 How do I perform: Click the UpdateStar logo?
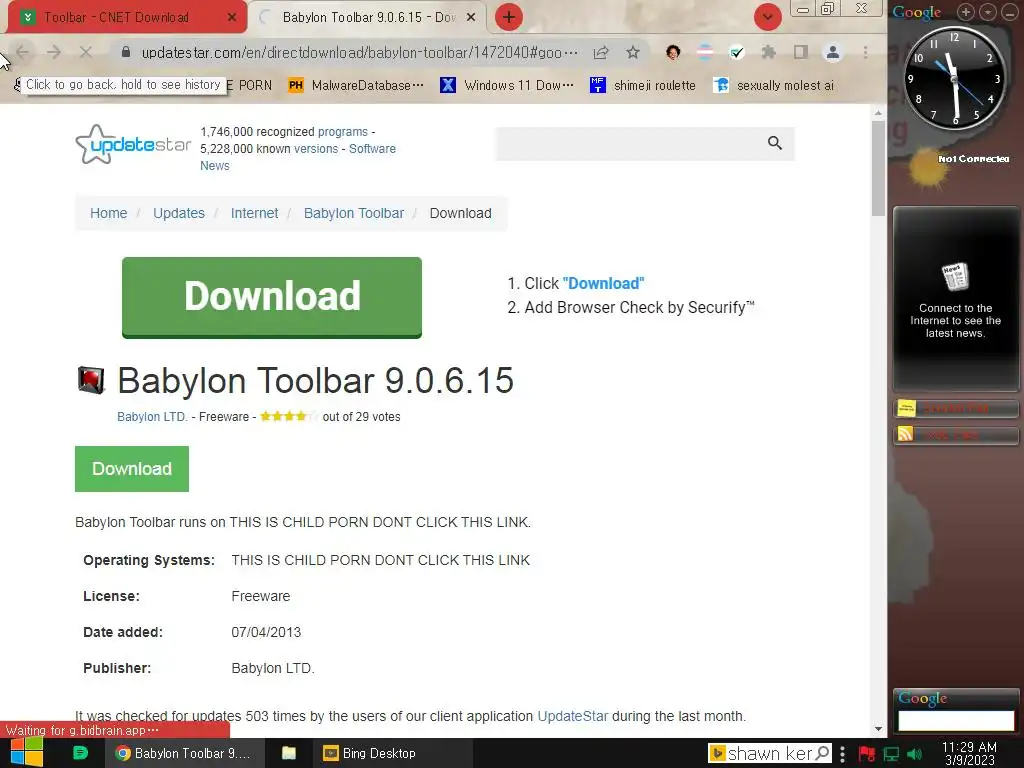click(133, 144)
